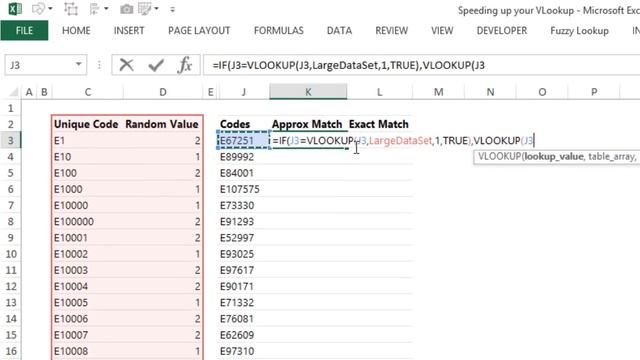Screen dimensions: 640x360
Task: Click the cell containing E52997
Action: click(x=244, y=238)
